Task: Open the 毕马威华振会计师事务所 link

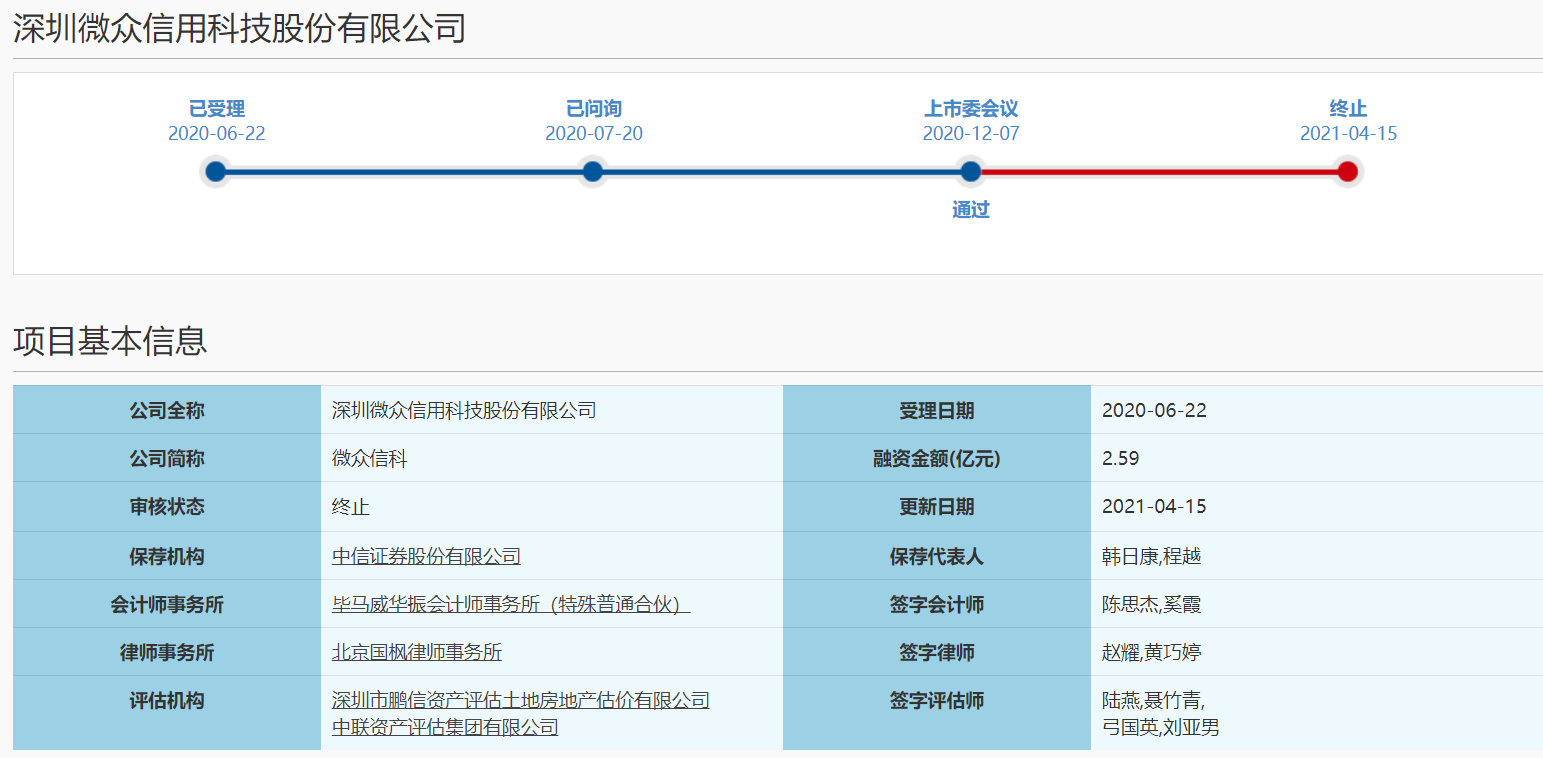Action: point(510,605)
